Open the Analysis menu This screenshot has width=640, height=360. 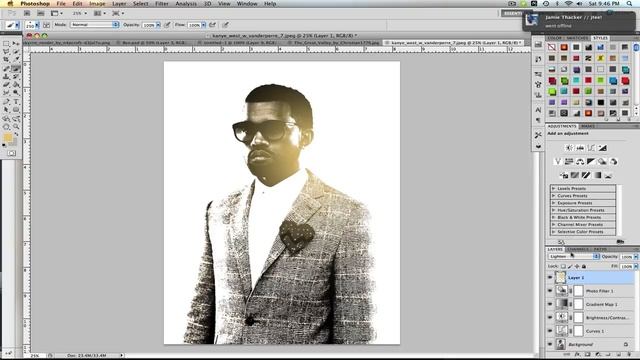[x=186, y=4]
